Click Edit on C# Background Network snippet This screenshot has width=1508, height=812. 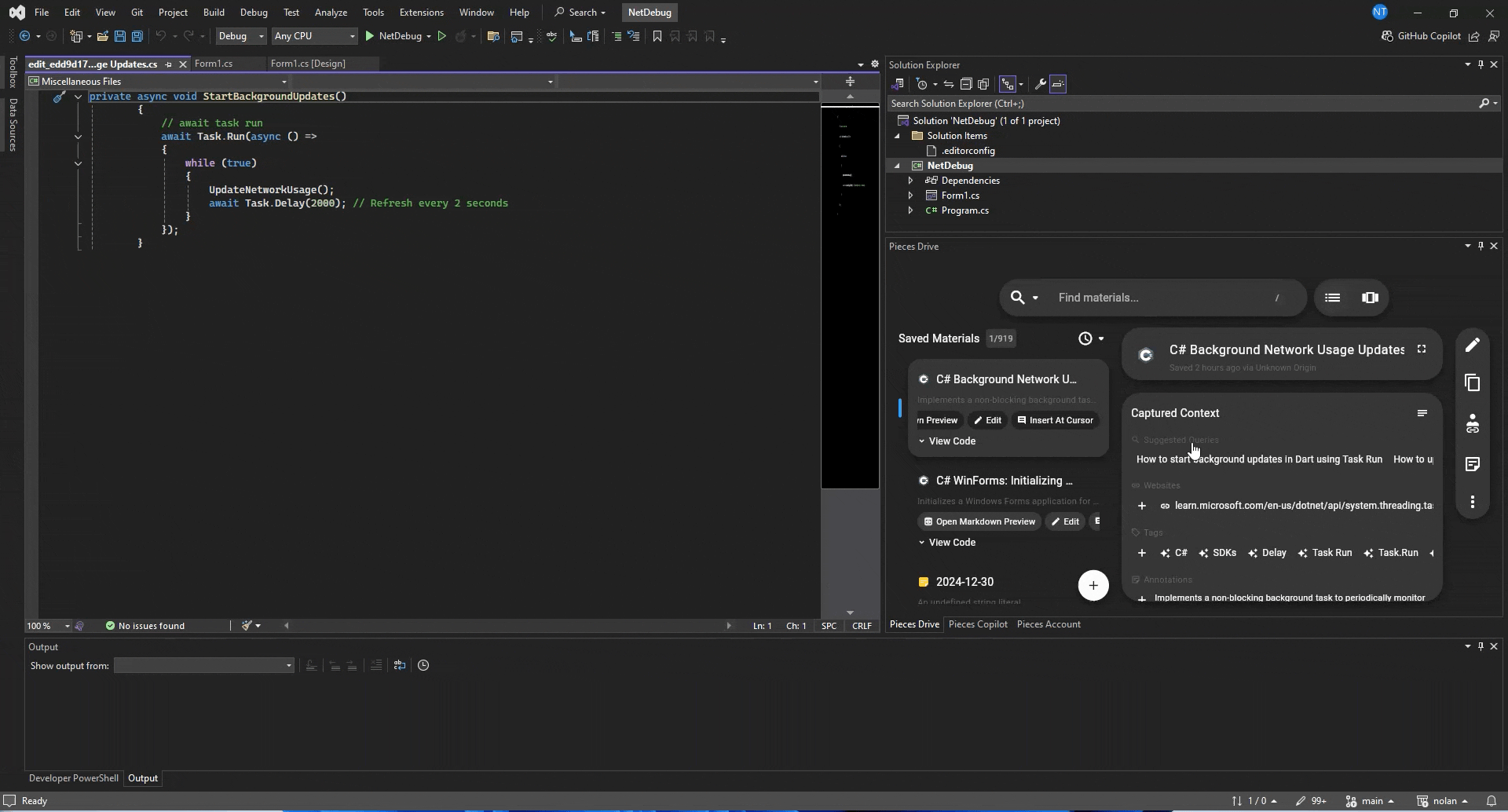(988, 420)
